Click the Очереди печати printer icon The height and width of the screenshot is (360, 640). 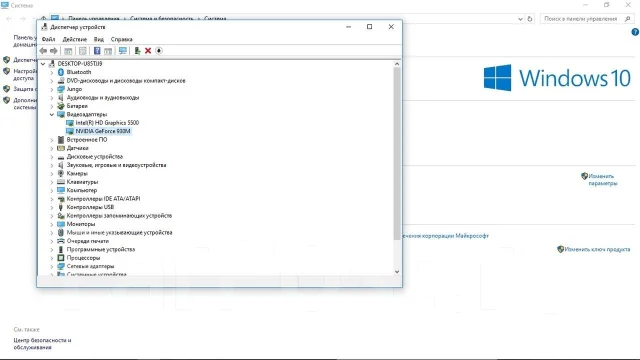[x=61, y=241]
